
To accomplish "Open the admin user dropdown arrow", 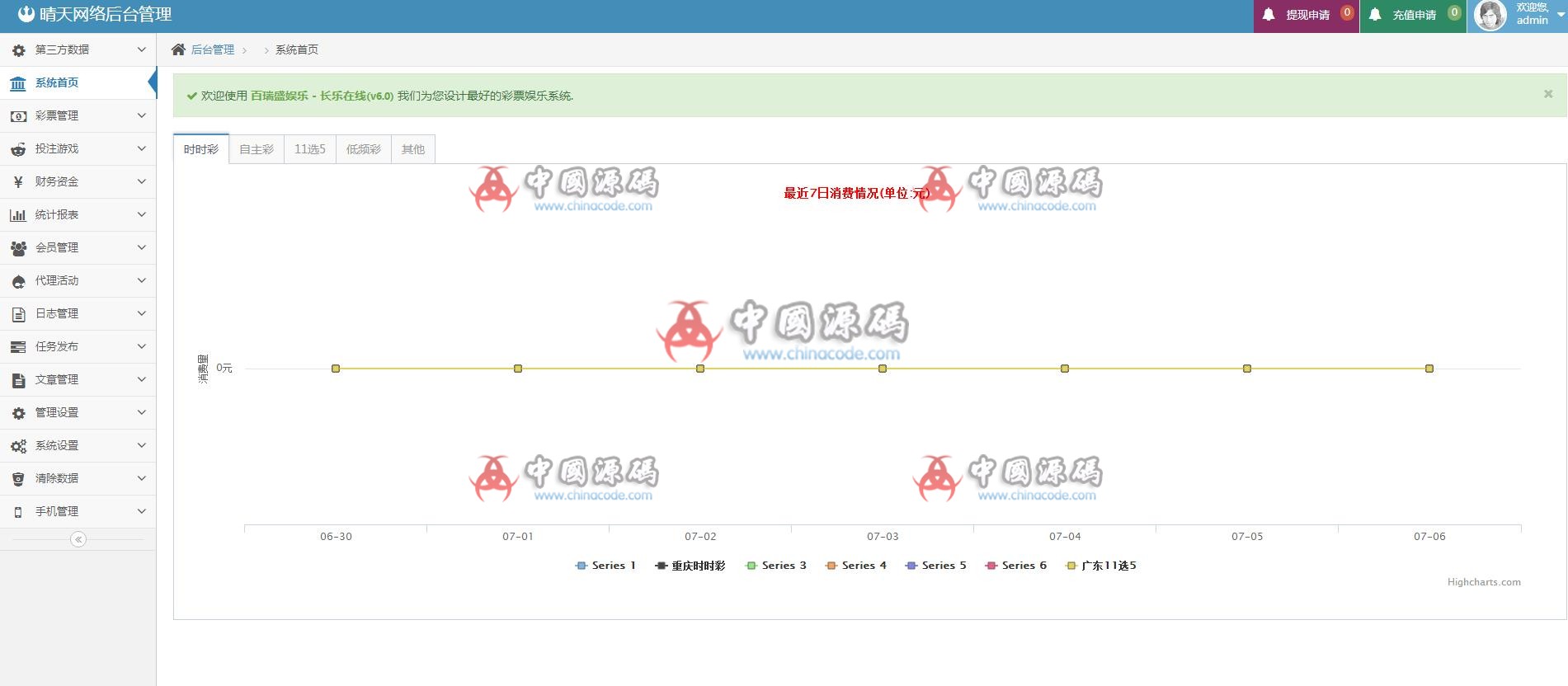I will tap(1561, 15).
